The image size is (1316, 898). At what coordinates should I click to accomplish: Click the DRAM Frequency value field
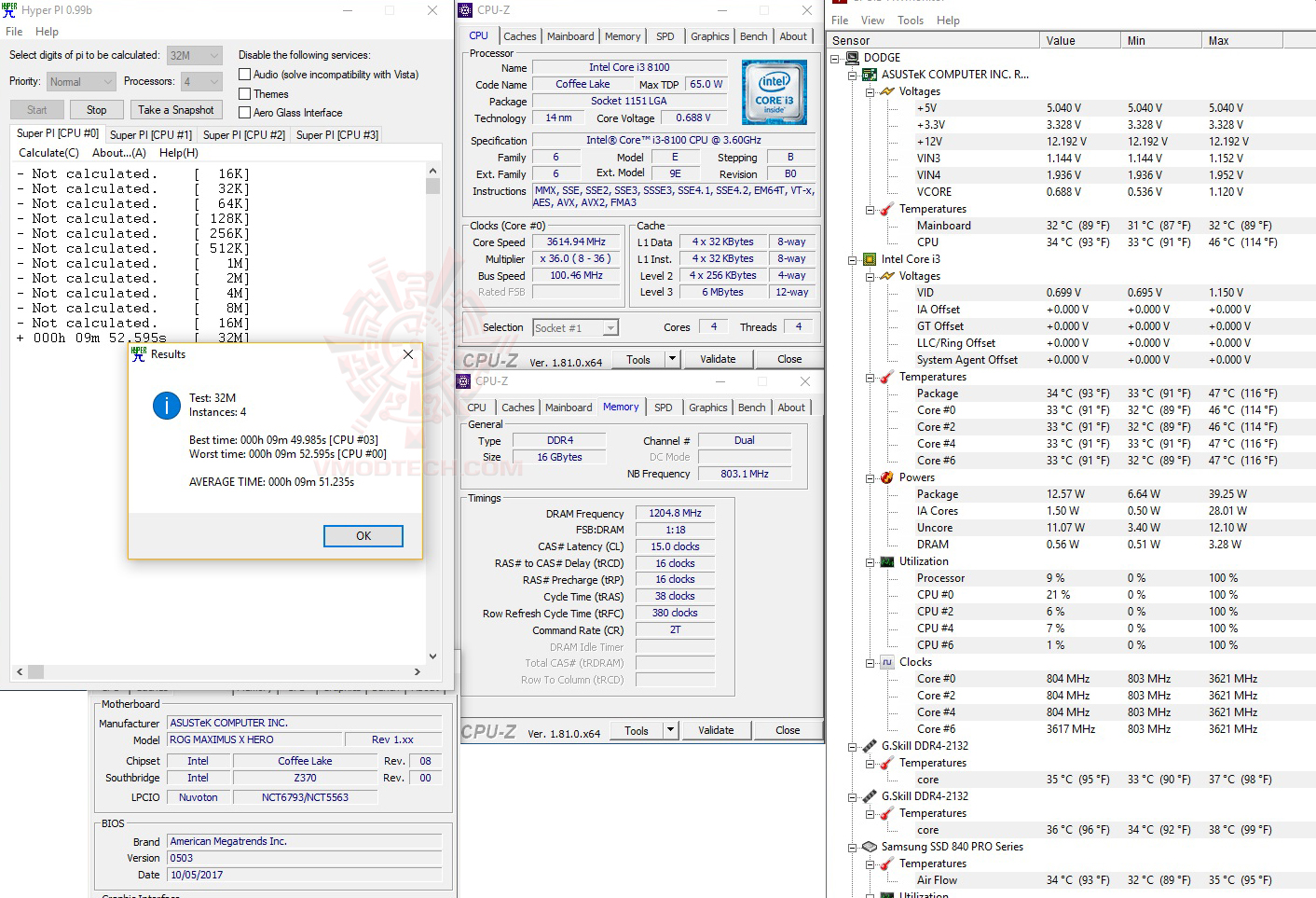pyautogui.click(x=675, y=513)
